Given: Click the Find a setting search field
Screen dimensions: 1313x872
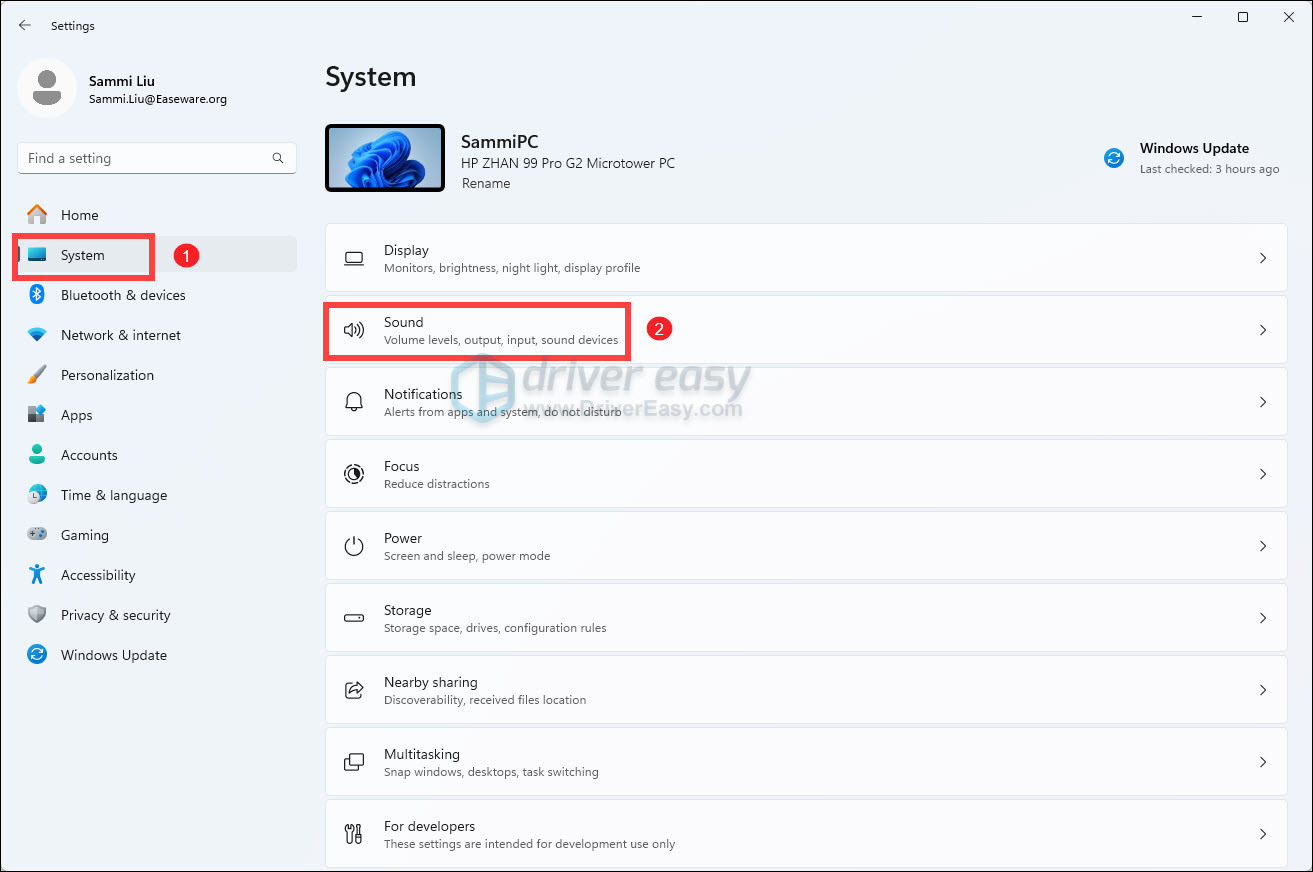Looking at the screenshot, I should pyautogui.click(x=145, y=158).
